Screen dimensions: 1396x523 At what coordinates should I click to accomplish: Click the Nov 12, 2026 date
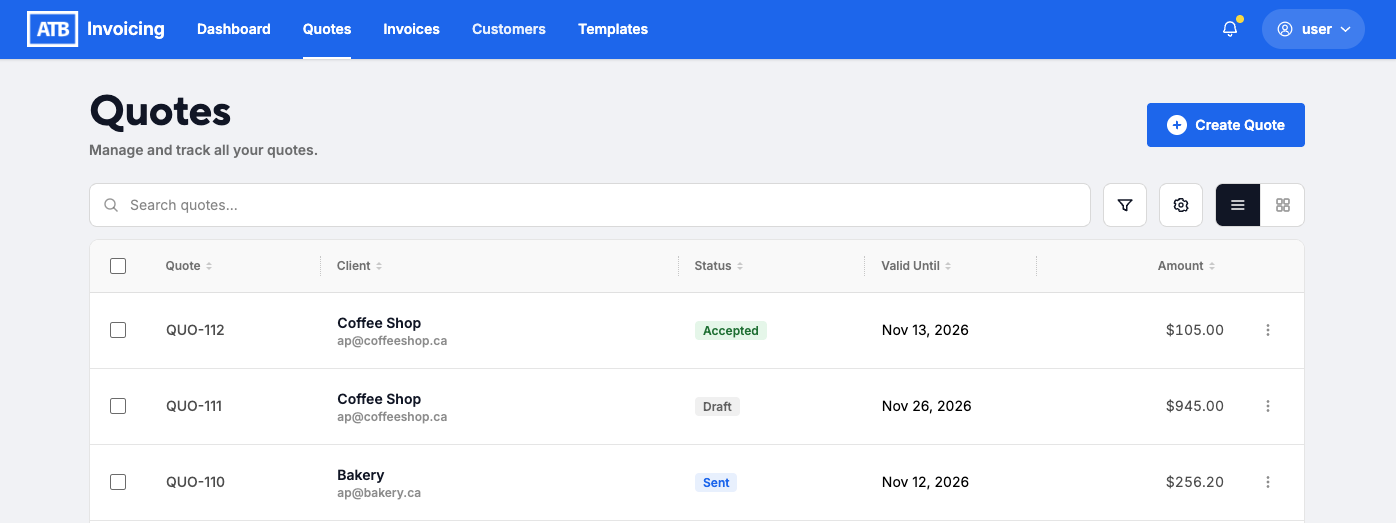coord(925,482)
